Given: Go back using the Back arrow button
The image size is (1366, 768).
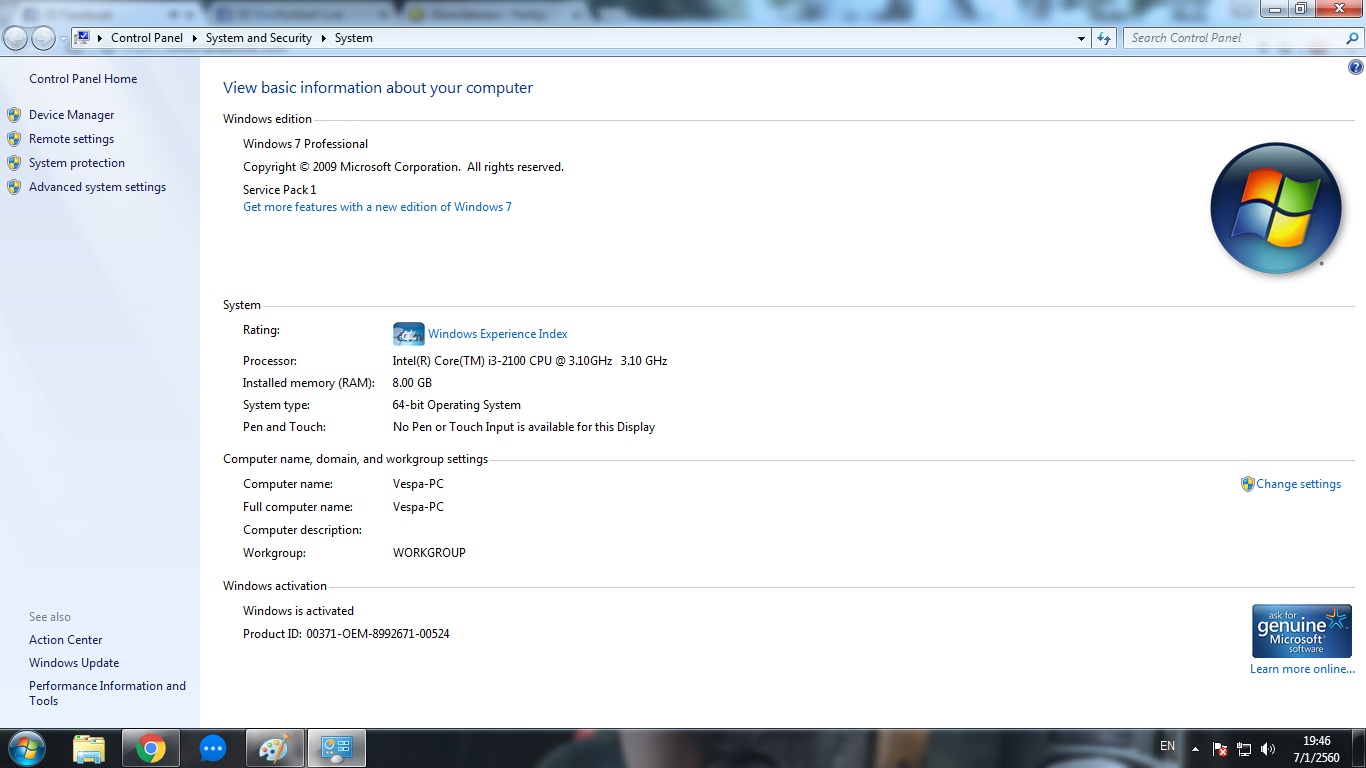Looking at the screenshot, I should coord(16,38).
